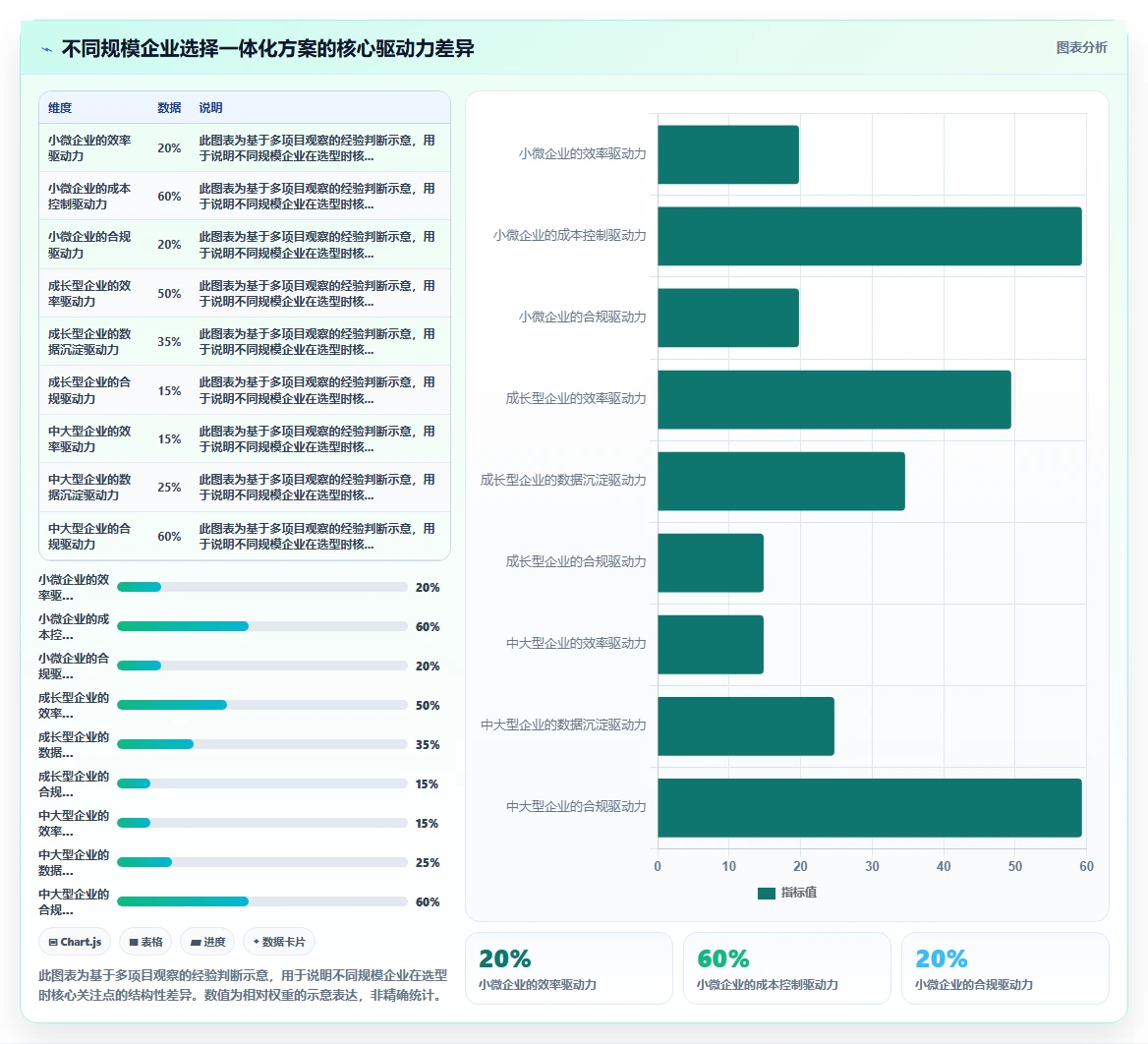
Task: Click the chart bar for 中大型企业的数据沉淀驱动力
Action: click(x=746, y=725)
